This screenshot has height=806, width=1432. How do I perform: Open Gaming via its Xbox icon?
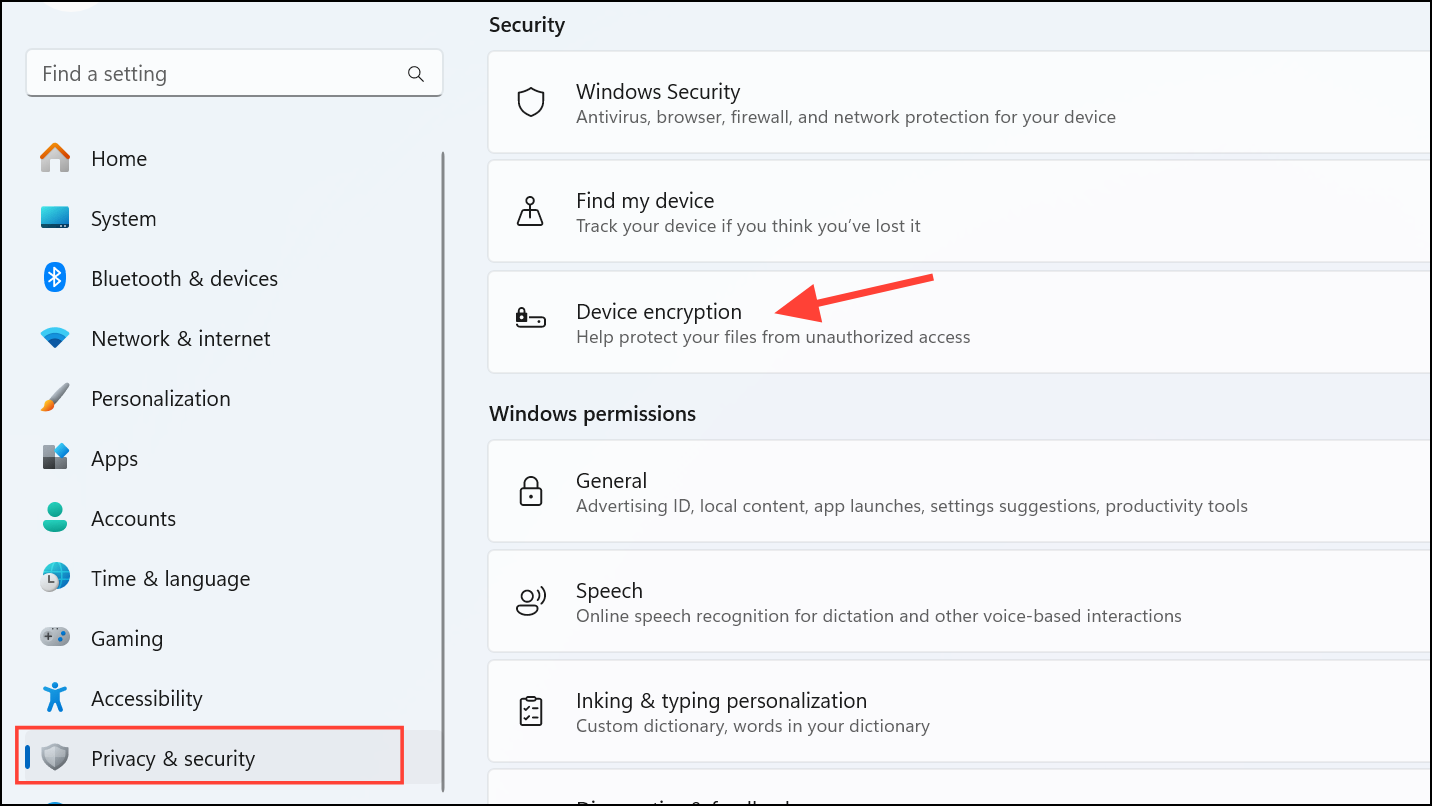click(x=54, y=638)
